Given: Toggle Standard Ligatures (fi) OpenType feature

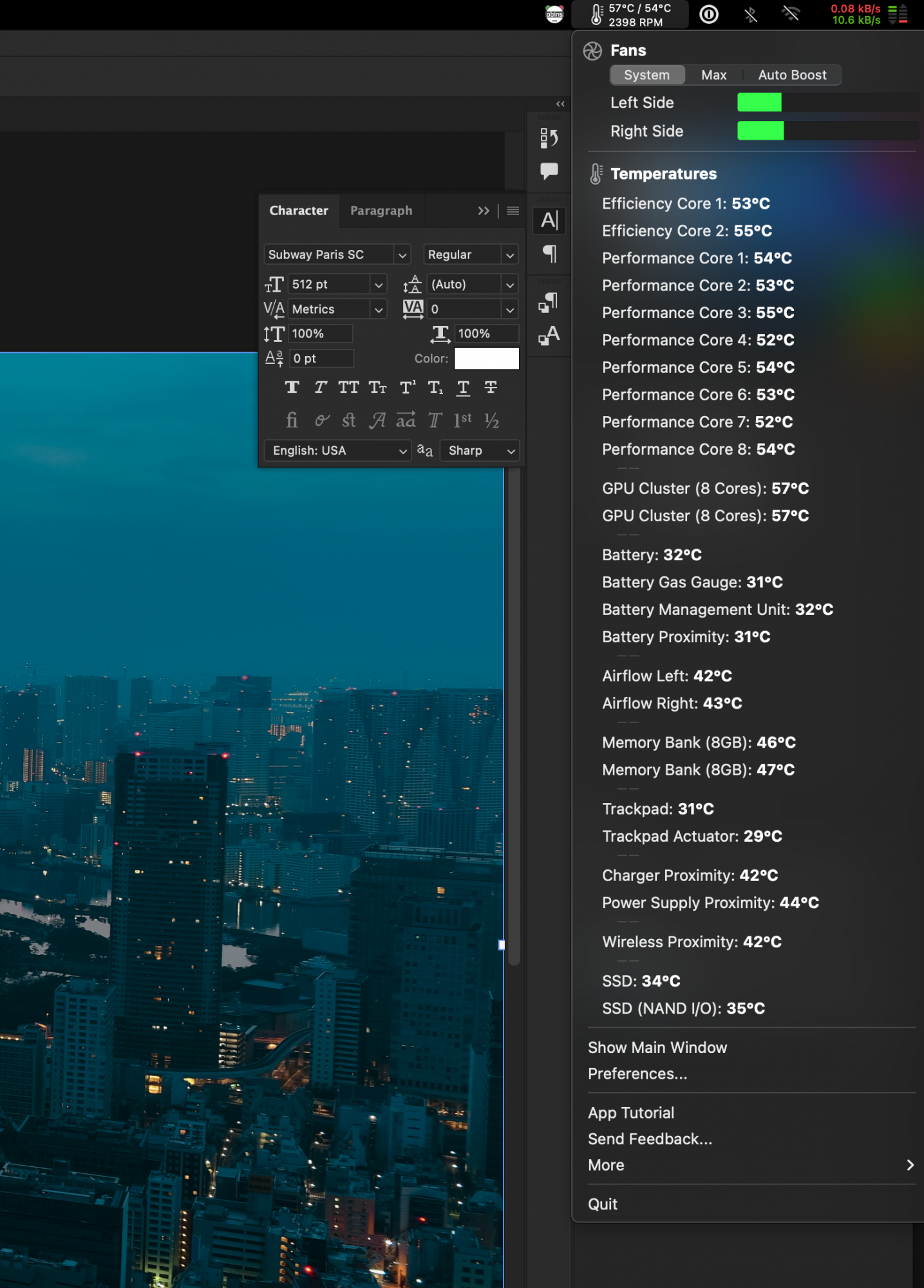Looking at the screenshot, I should tap(292, 421).
